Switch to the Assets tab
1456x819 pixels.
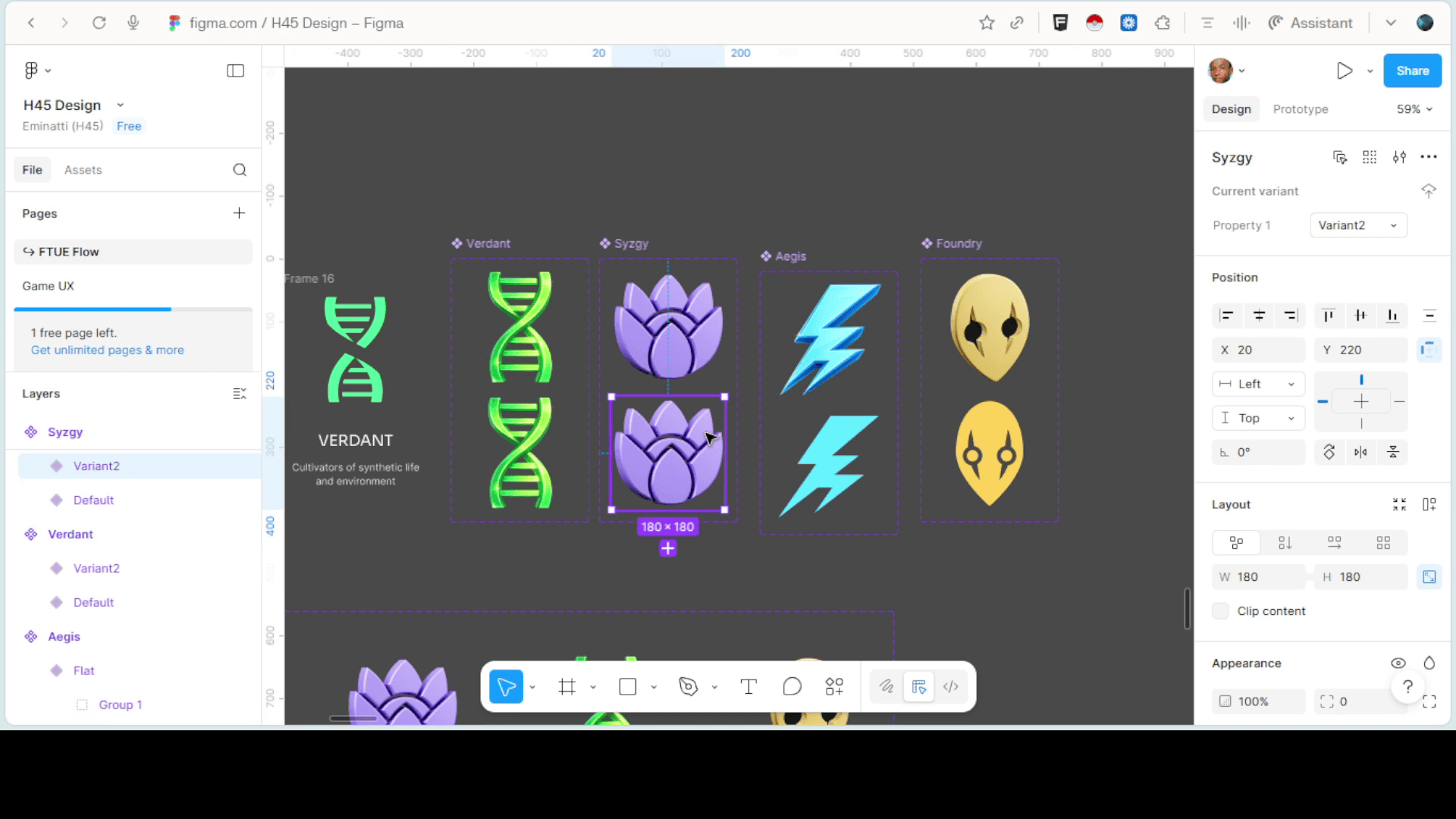click(83, 170)
